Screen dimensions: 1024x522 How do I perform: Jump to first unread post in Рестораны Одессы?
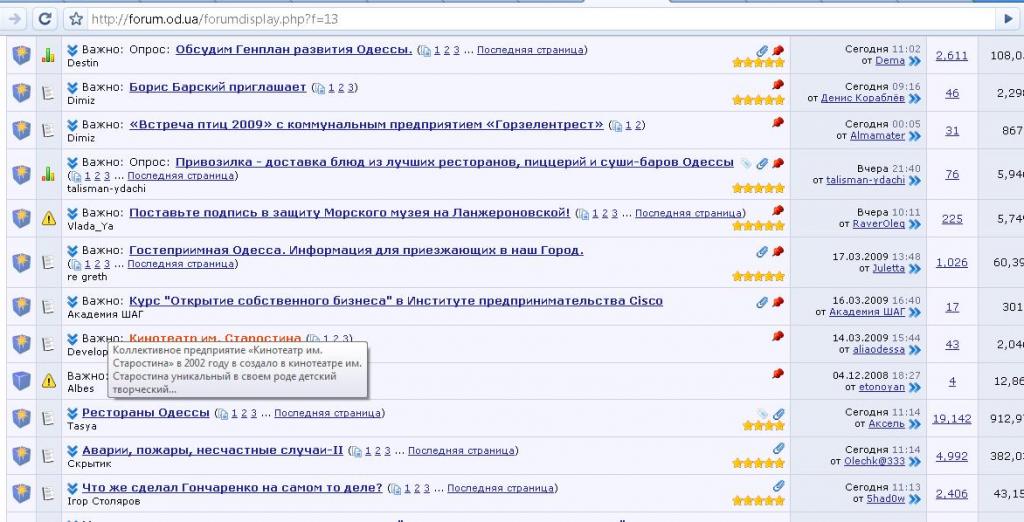coord(73,413)
